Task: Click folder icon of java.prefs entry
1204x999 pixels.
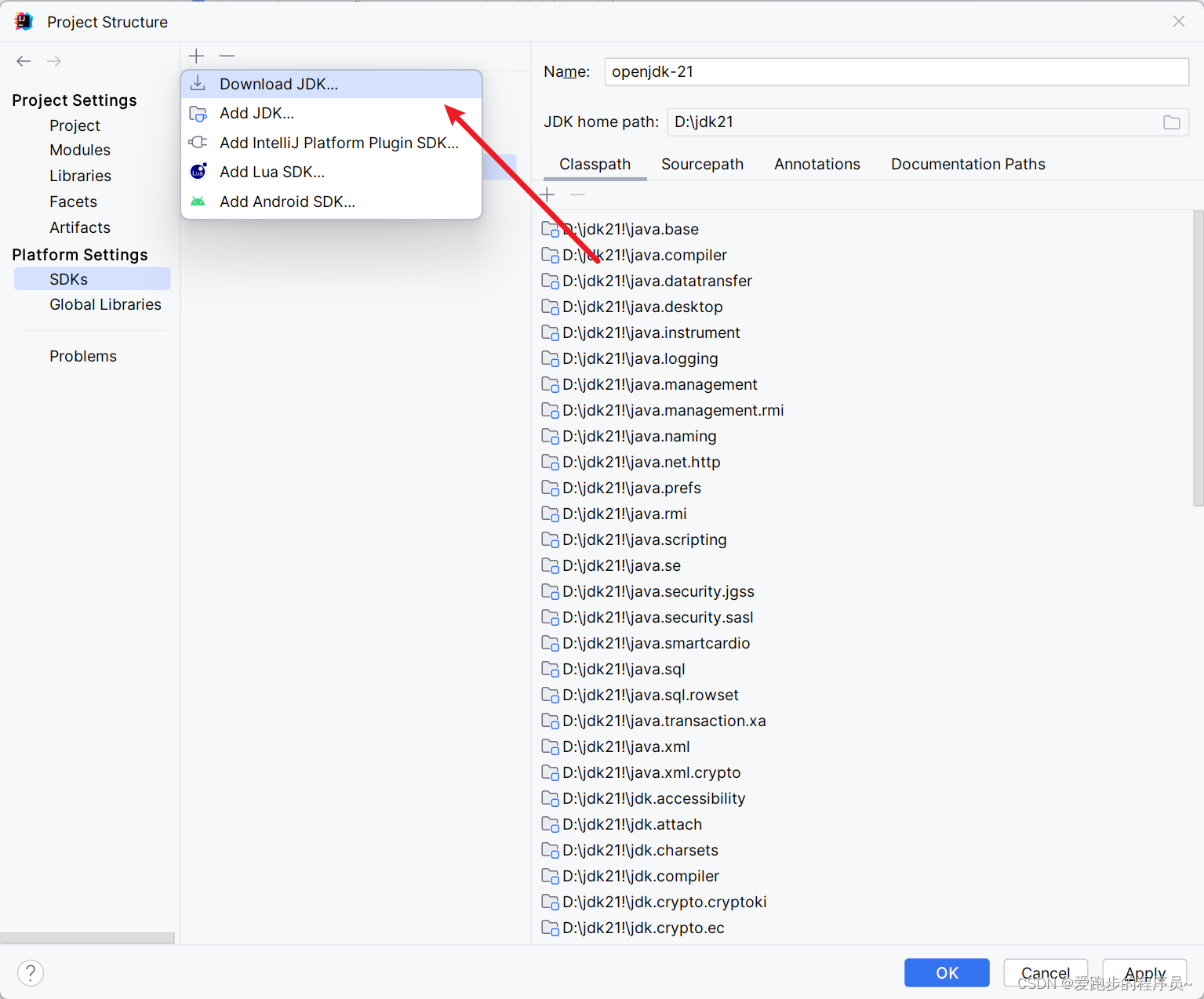Action: (x=551, y=489)
